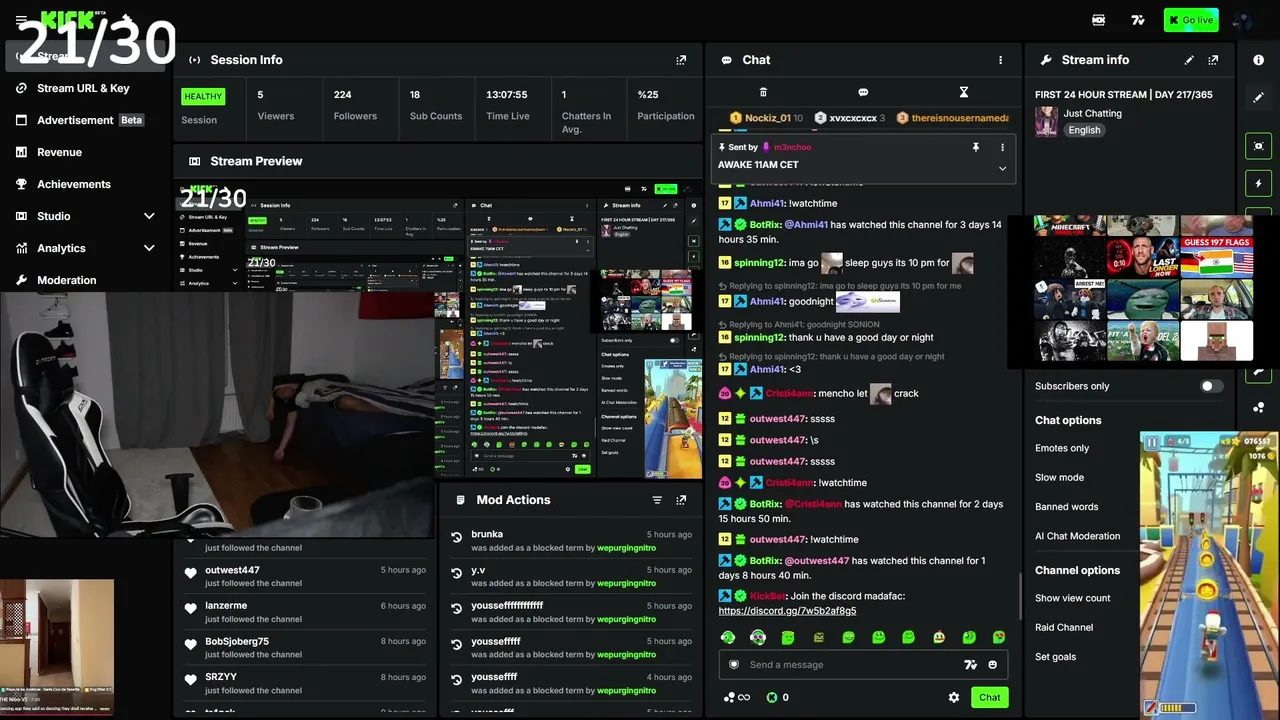Select Slow mode chat option
Screen dimensions: 1280x720
tap(1059, 477)
